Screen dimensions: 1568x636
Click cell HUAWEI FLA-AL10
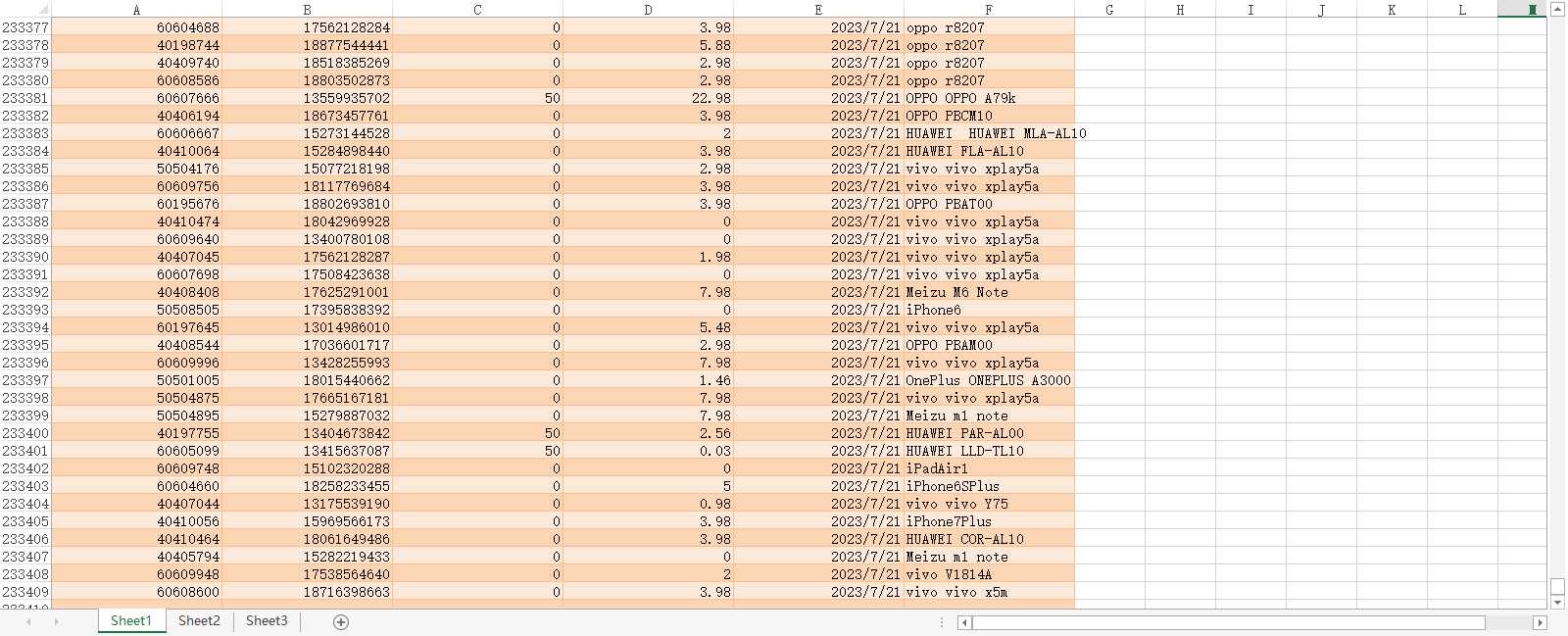[x=989, y=151]
